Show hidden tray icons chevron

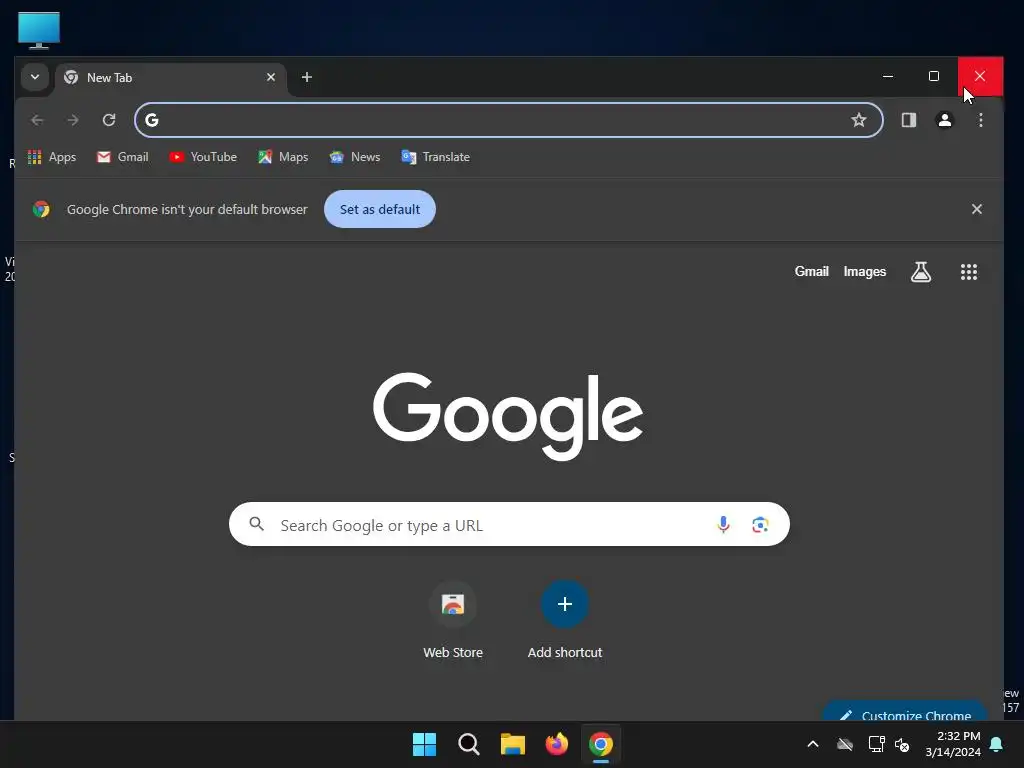[813, 744]
